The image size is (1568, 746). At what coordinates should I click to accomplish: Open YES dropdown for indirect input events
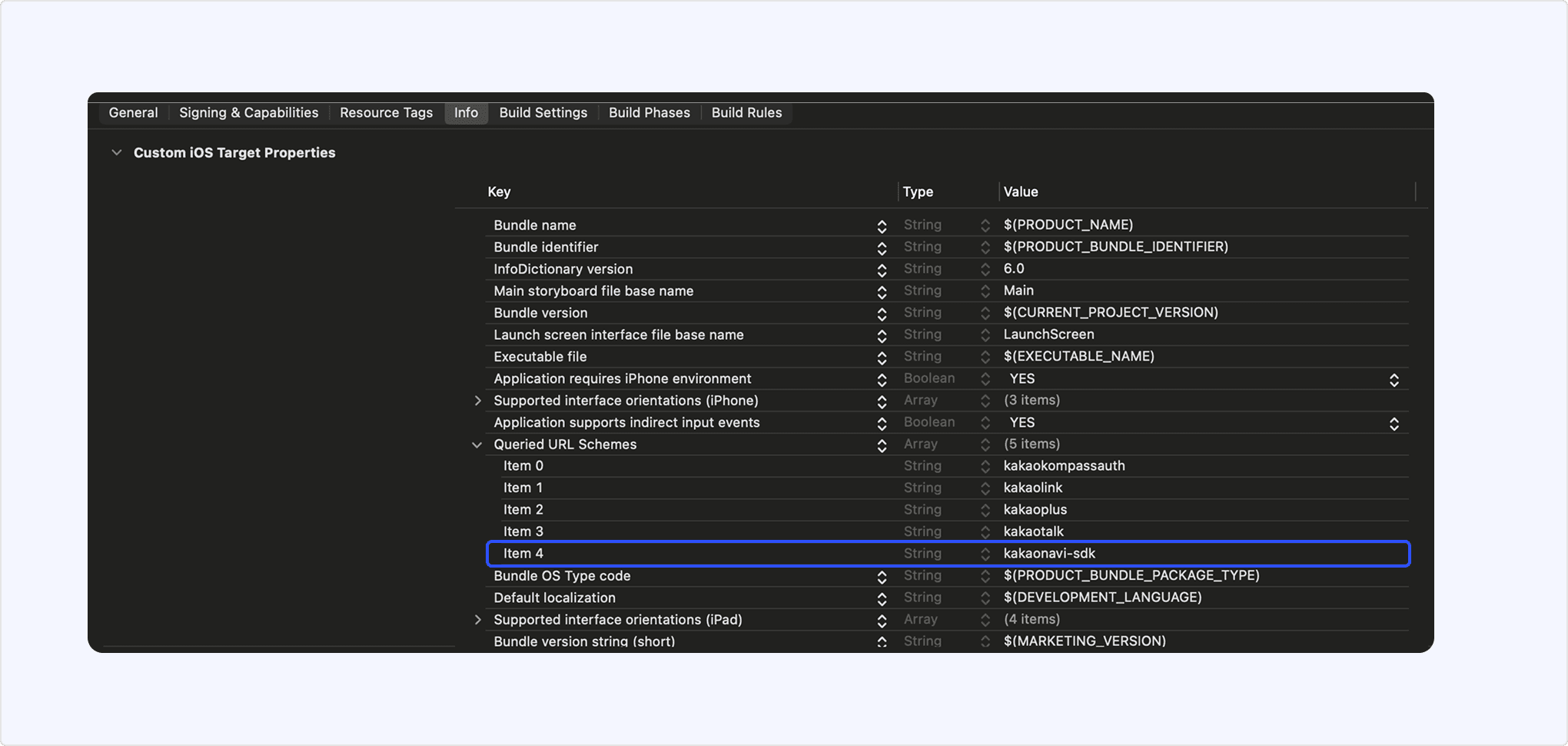tap(1394, 424)
